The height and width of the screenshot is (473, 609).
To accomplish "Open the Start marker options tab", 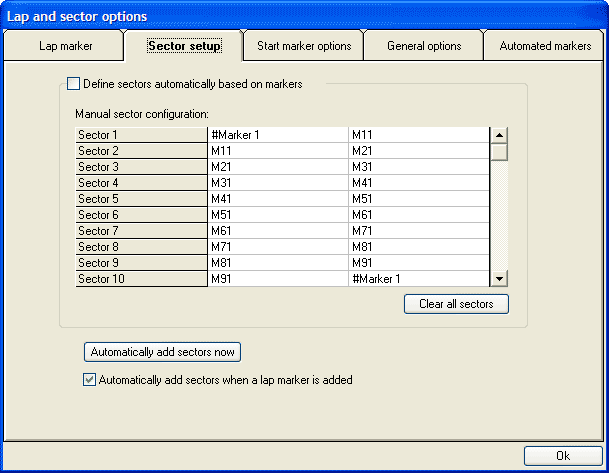I will (x=304, y=46).
